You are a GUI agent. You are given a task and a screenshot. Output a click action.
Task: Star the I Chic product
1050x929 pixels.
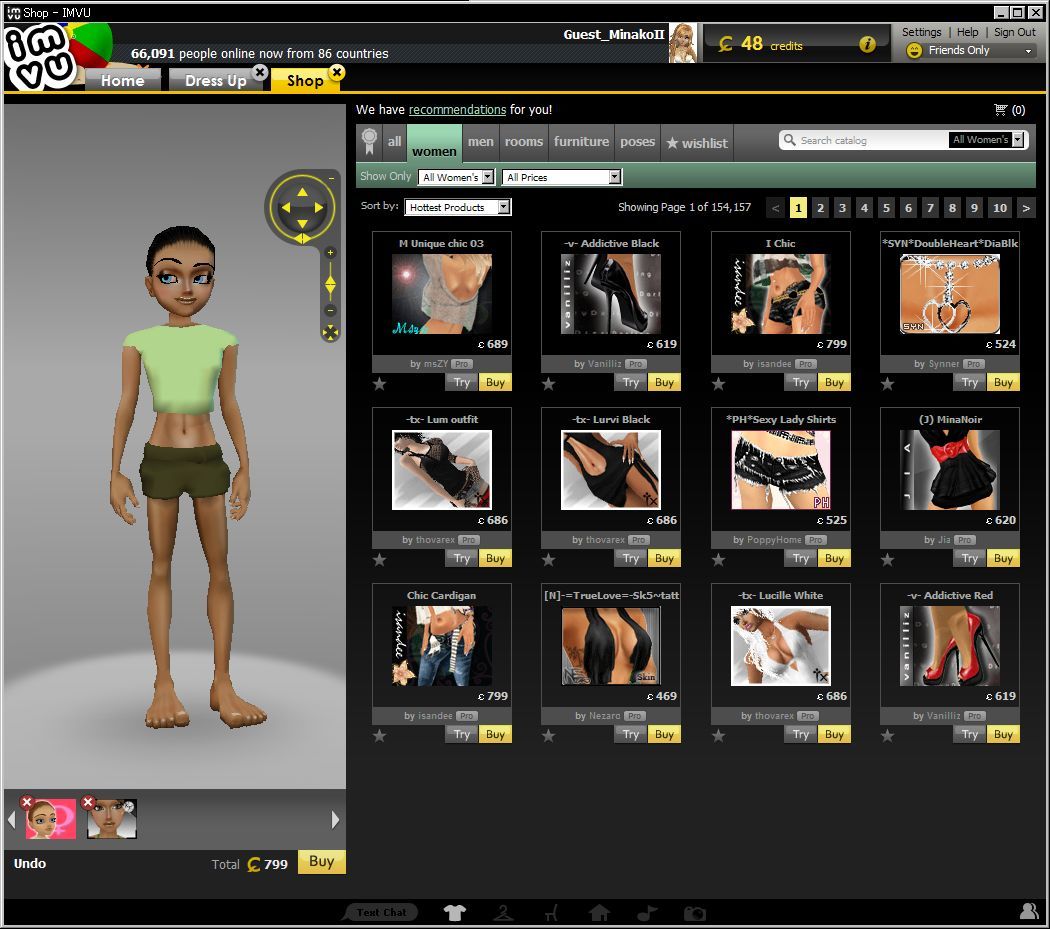[x=719, y=384]
